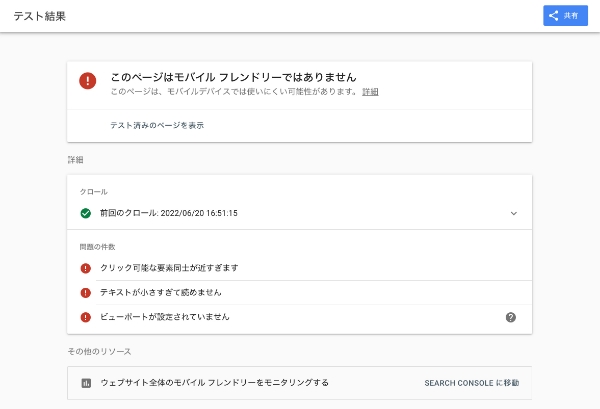
Task: Expand the crawl details chevron
Action: (514, 213)
